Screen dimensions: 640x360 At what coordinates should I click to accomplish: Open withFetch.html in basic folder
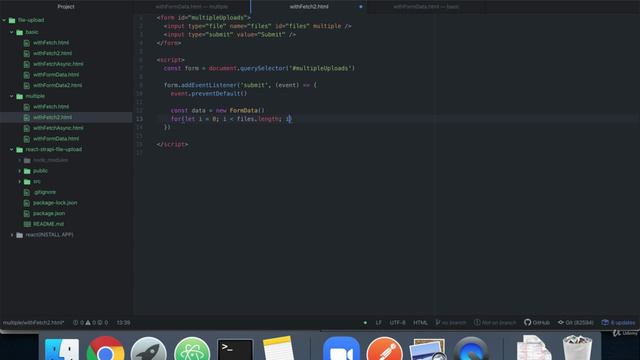51,42
